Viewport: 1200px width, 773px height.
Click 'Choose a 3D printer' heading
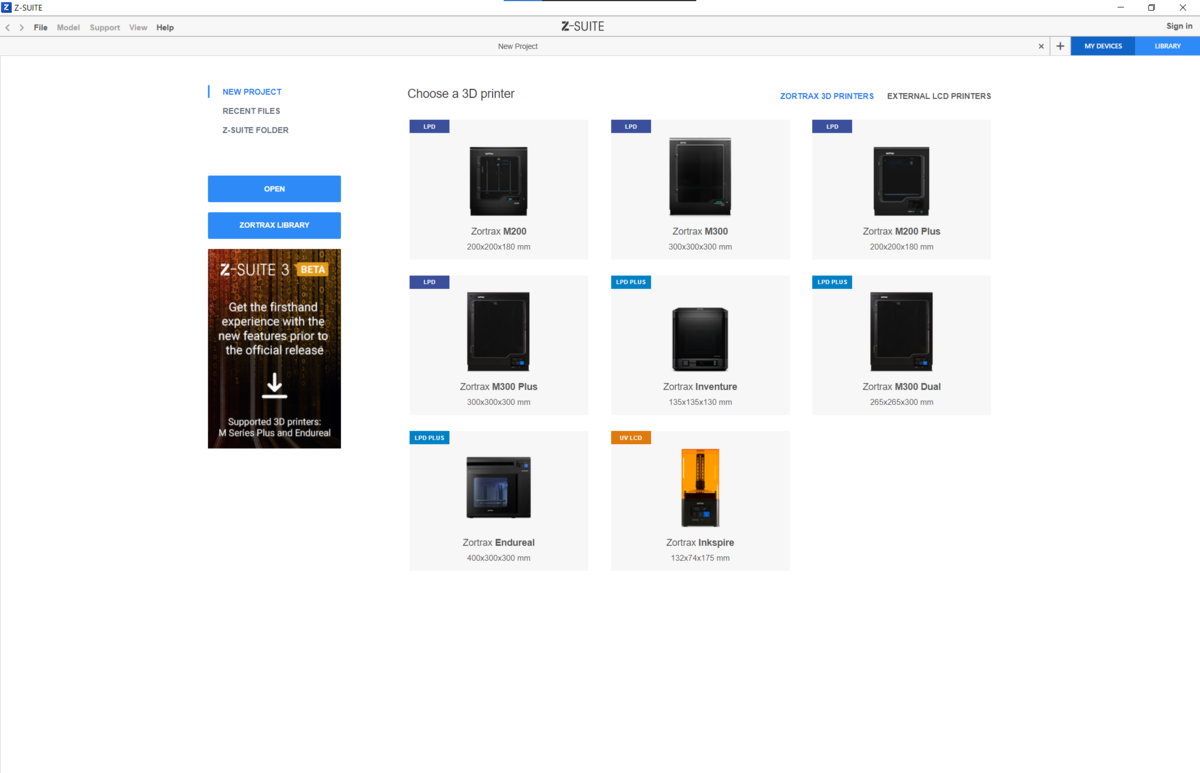[x=461, y=94]
